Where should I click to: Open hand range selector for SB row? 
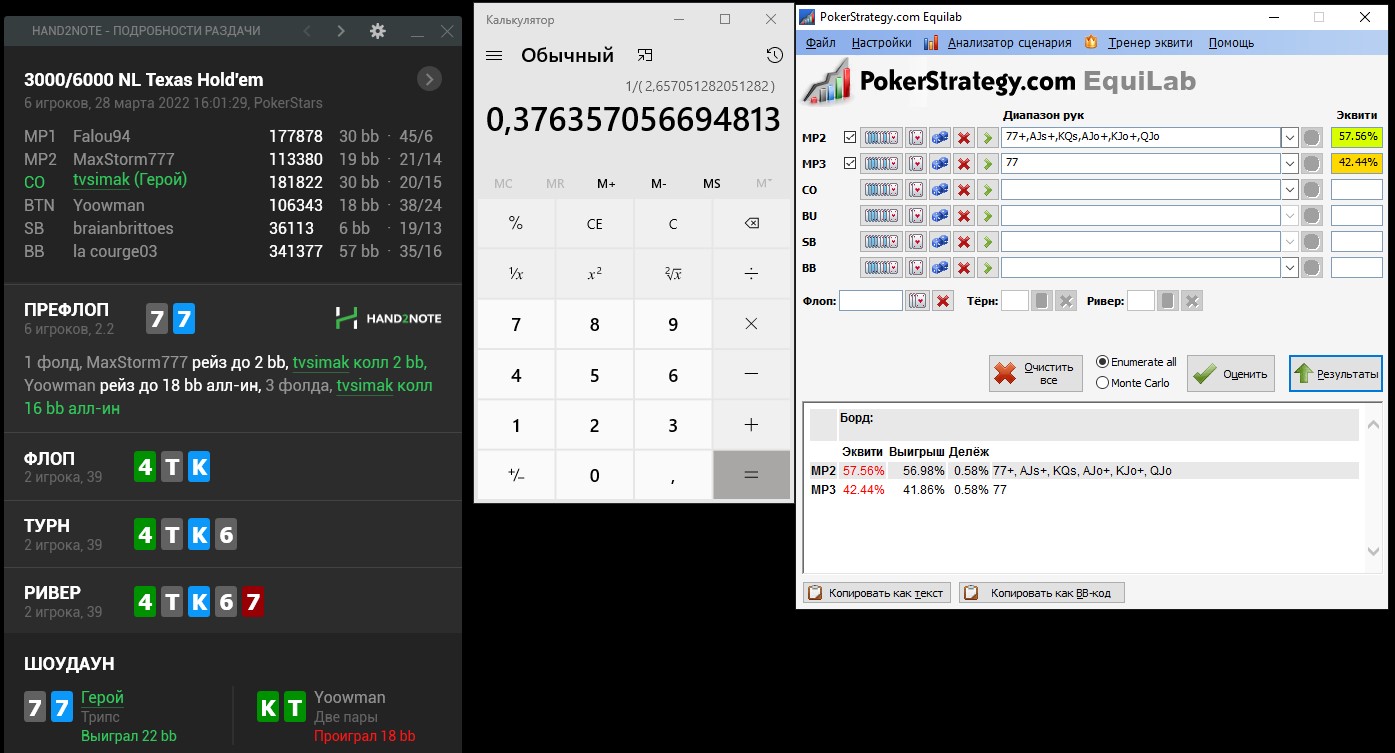point(882,241)
